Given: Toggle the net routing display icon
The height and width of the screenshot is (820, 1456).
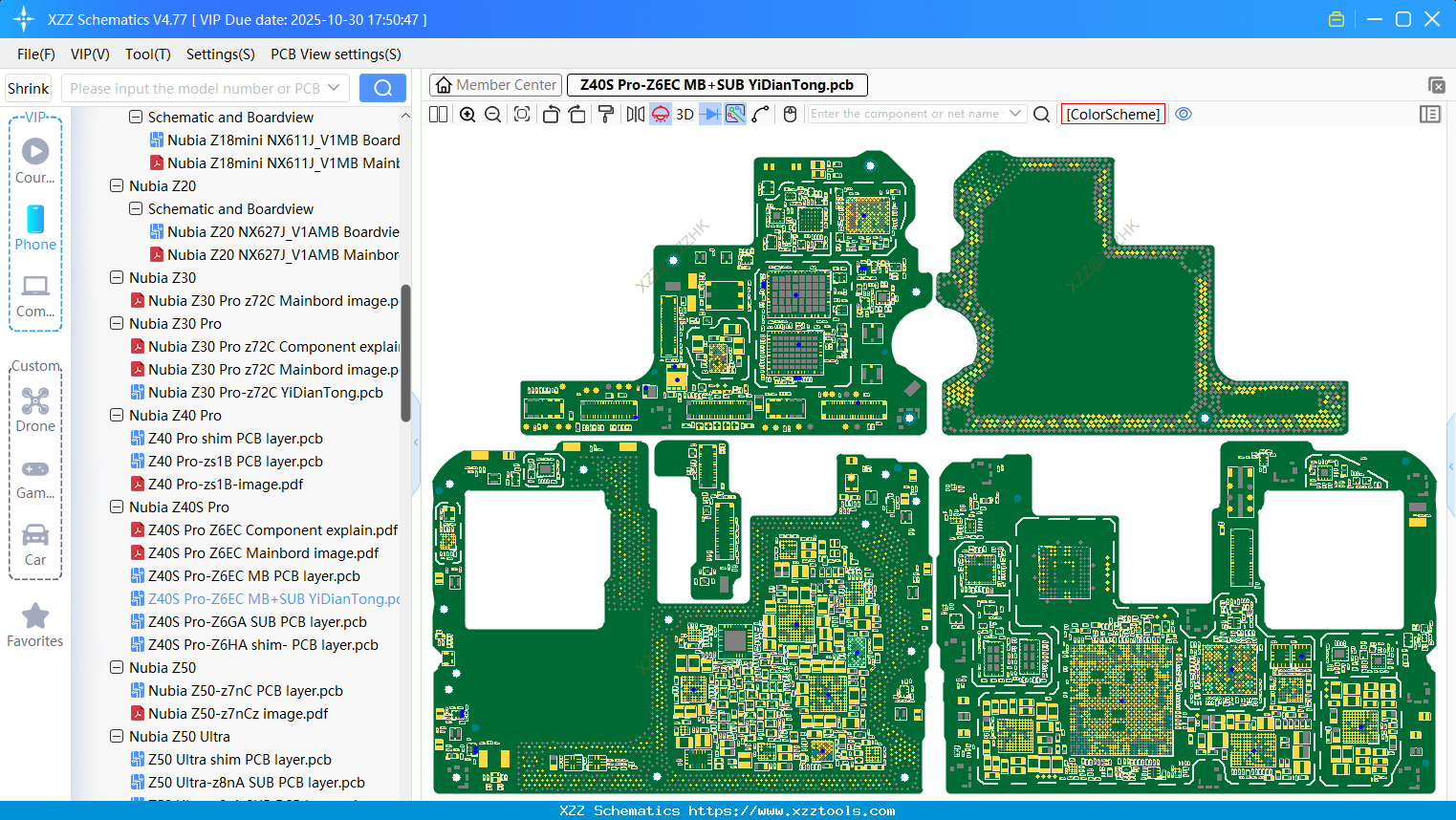Looking at the screenshot, I should [735, 115].
